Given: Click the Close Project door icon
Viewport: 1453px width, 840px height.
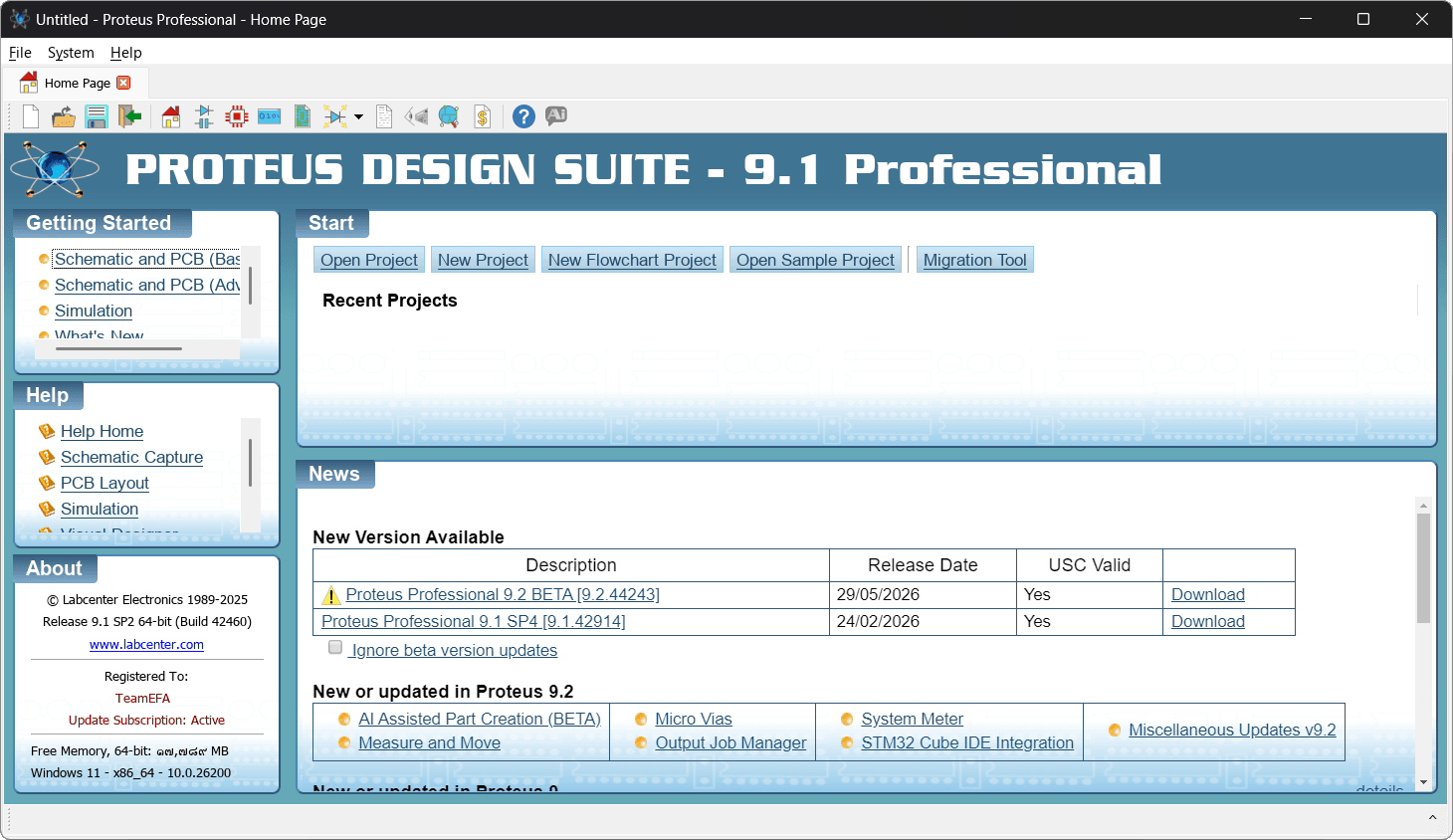Looking at the screenshot, I should [x=129, y=116].
